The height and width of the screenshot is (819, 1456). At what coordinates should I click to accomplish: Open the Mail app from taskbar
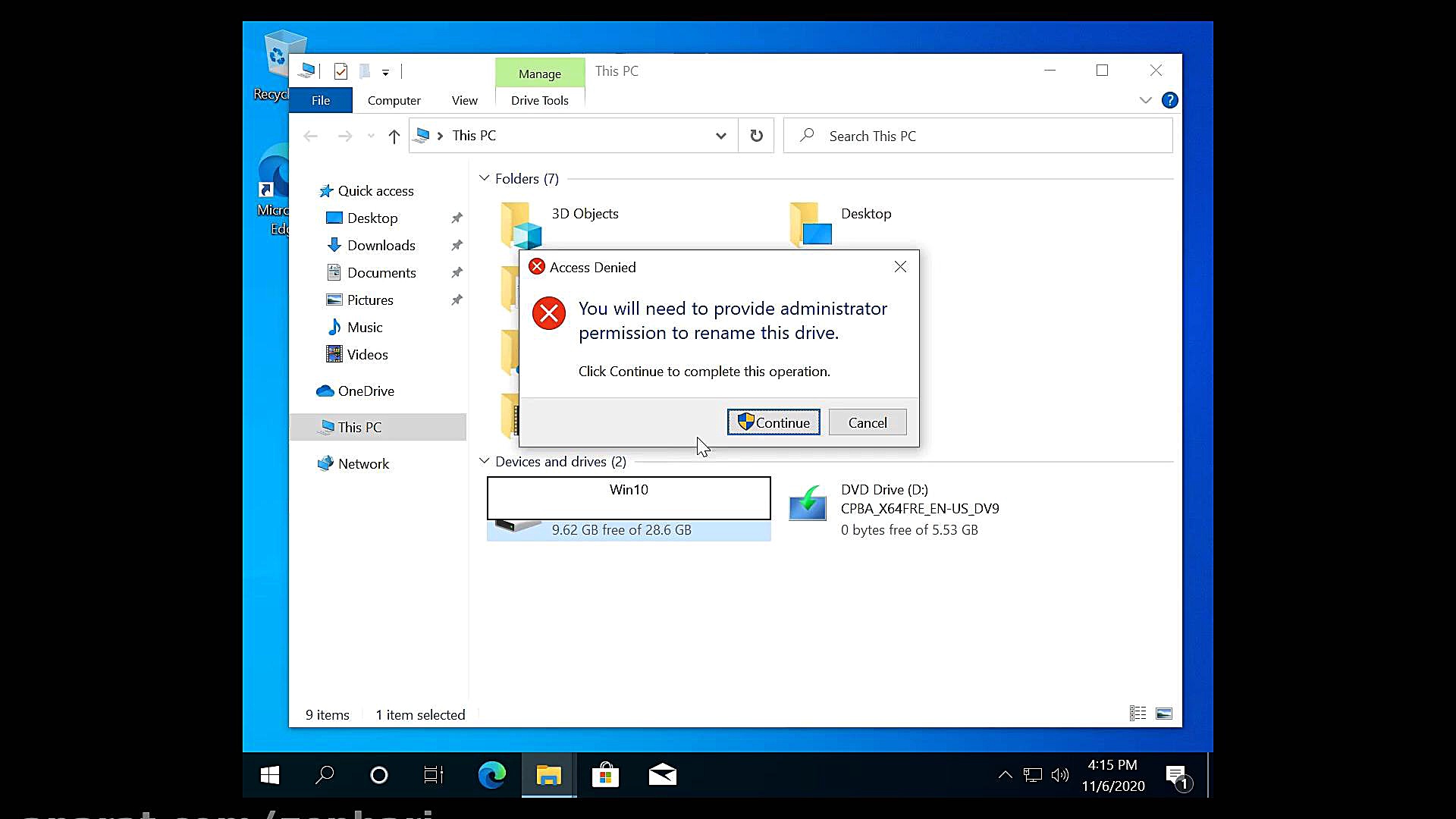(662, 775)
